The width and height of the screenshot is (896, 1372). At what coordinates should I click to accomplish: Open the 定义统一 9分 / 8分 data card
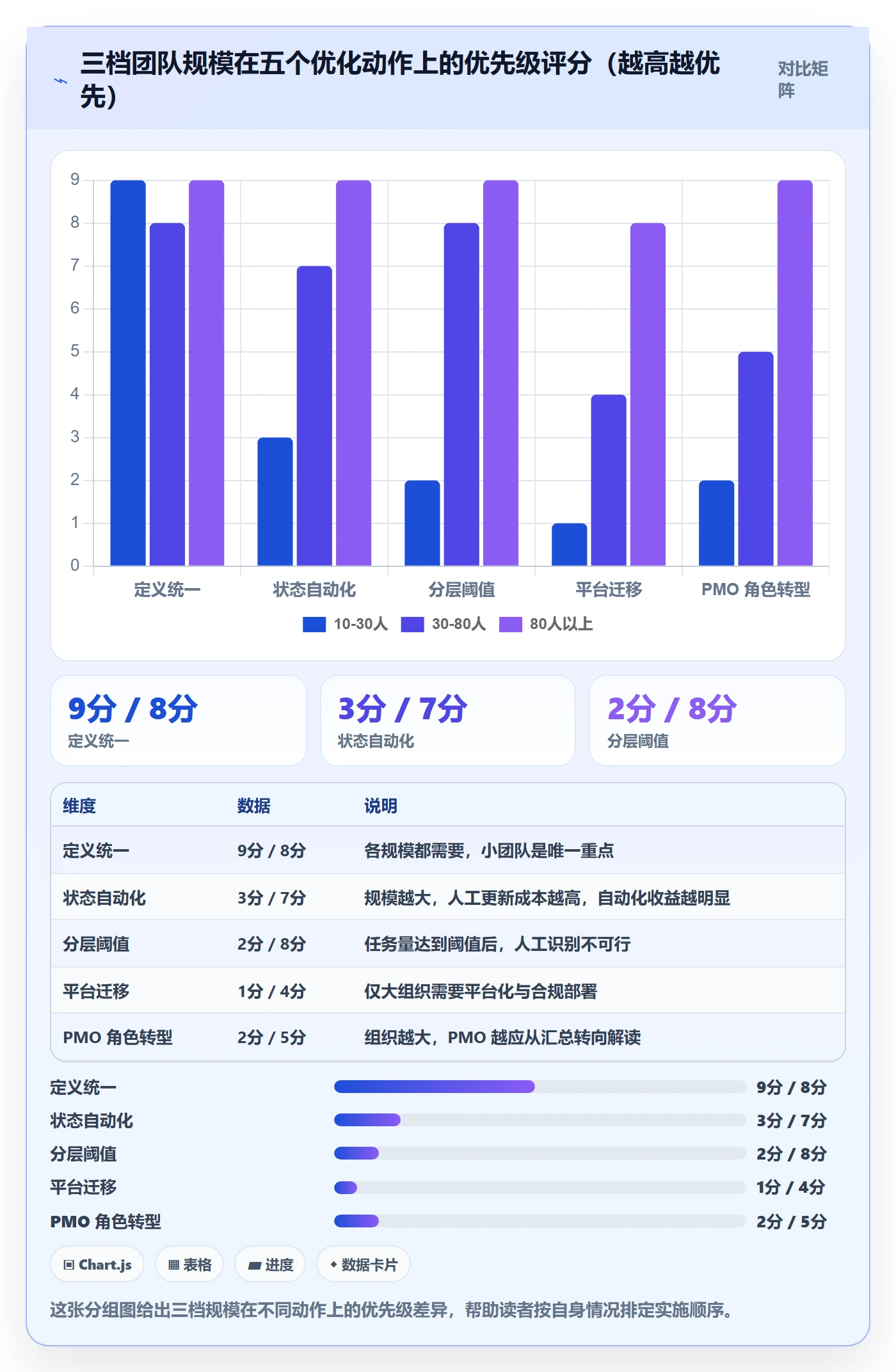[x=179, y=721]
